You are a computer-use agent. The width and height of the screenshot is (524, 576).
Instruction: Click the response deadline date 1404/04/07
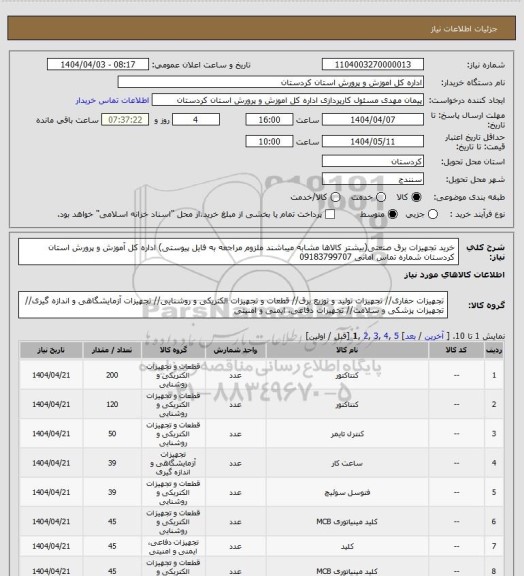point(373,120)
